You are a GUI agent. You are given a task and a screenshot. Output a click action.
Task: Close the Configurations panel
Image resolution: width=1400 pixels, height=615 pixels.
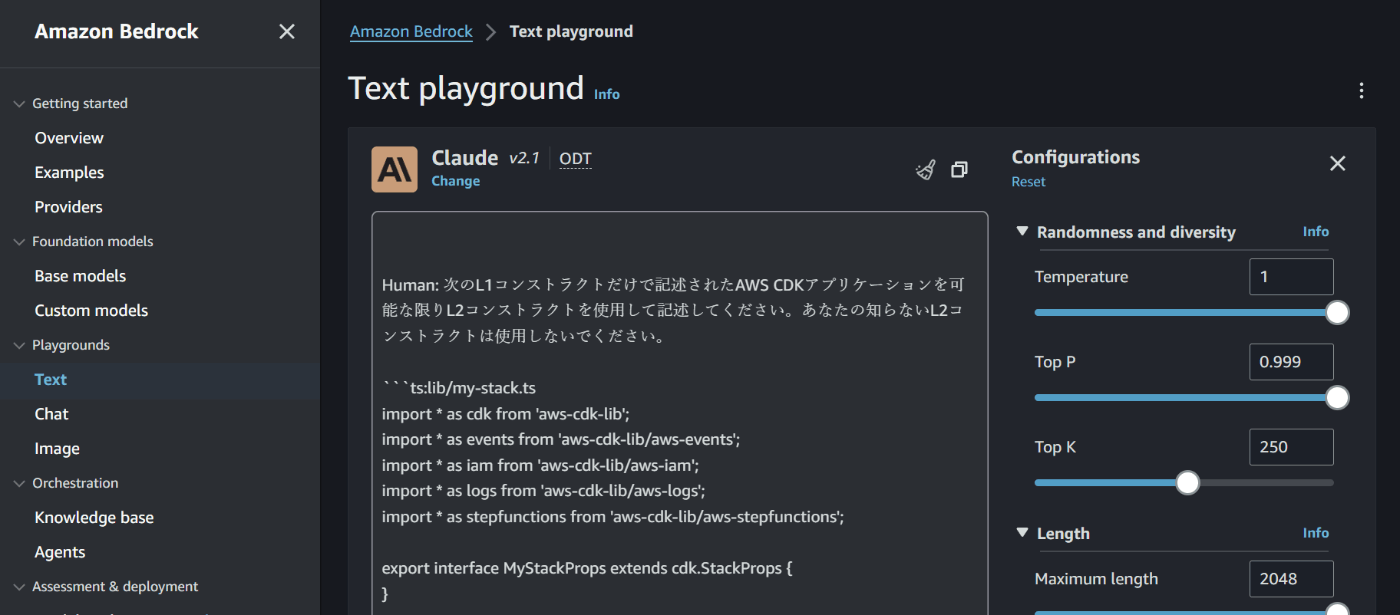1338,164
